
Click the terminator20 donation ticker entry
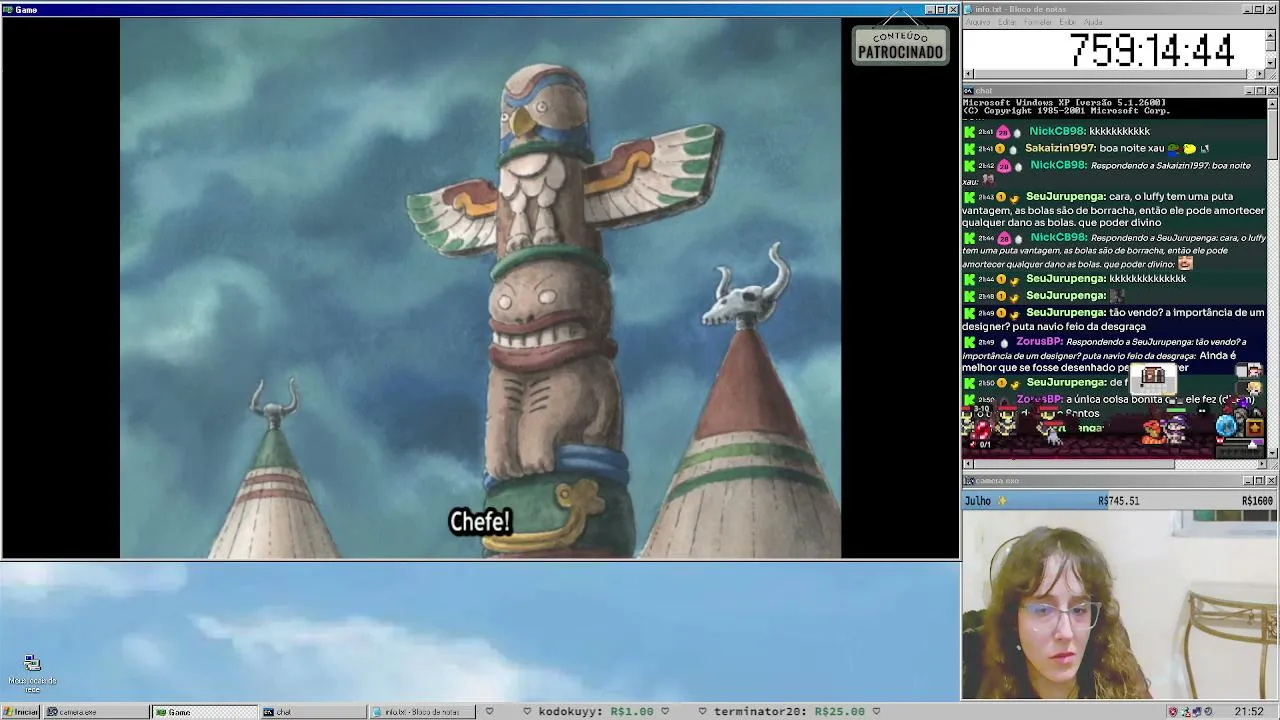(x=790, y=712)
